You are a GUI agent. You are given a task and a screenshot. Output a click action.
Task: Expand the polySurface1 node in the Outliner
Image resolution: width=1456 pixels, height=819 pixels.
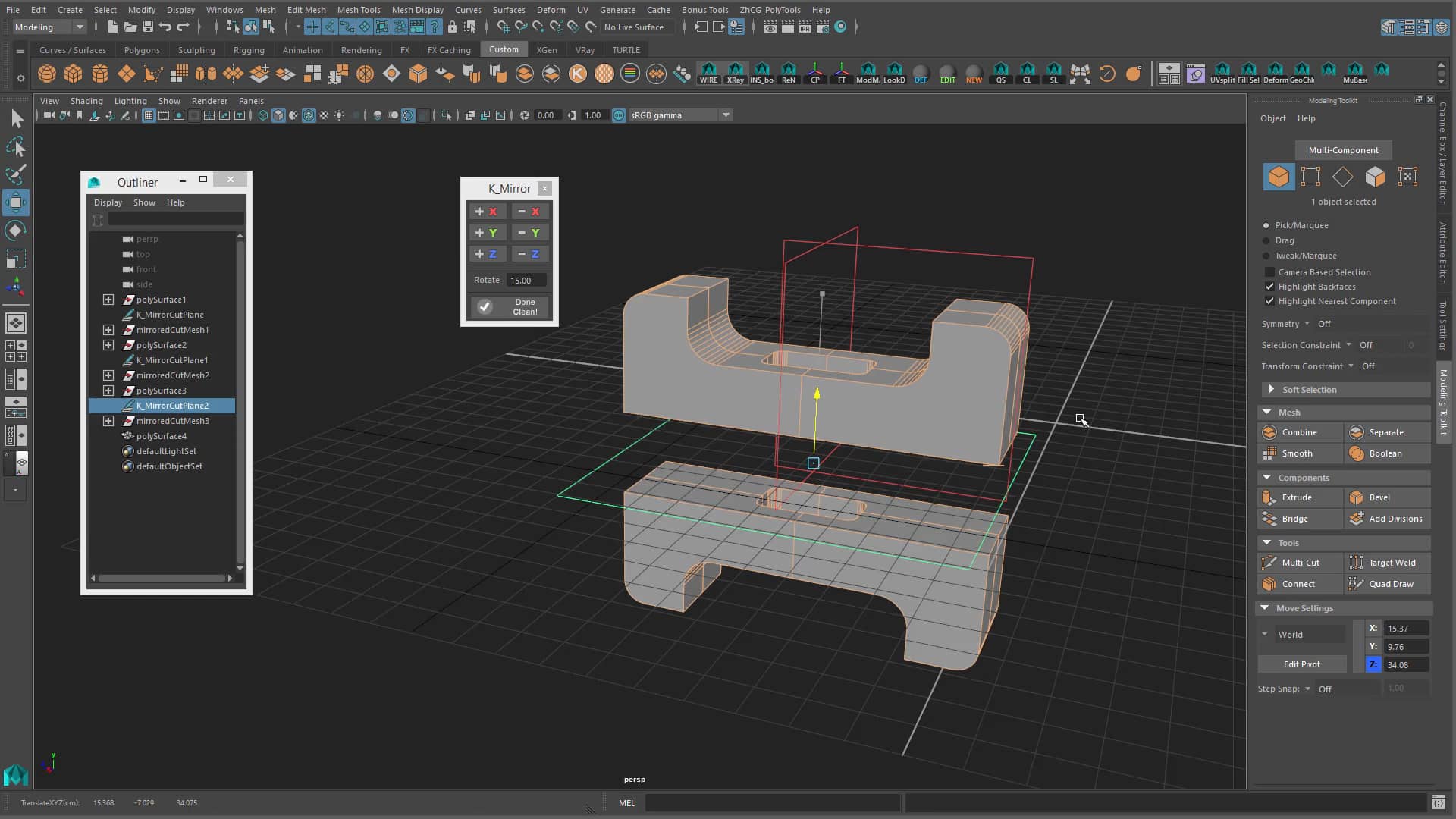pyautogui.click(x=108, y=300)
